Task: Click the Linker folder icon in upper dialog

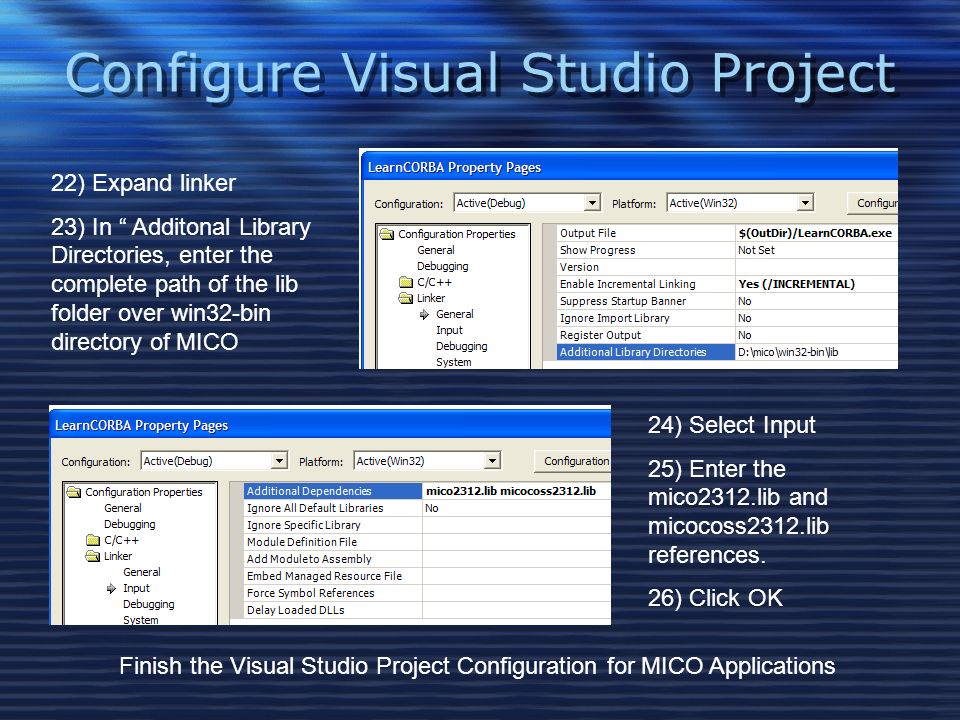Action: [406, 298]
